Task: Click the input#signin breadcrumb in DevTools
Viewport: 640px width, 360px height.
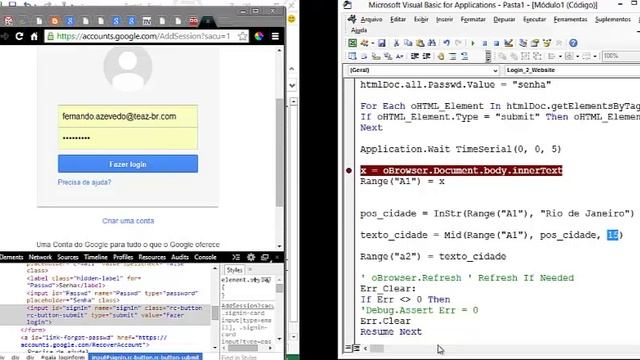Action: pyautogui.click(x=146, y=357)
